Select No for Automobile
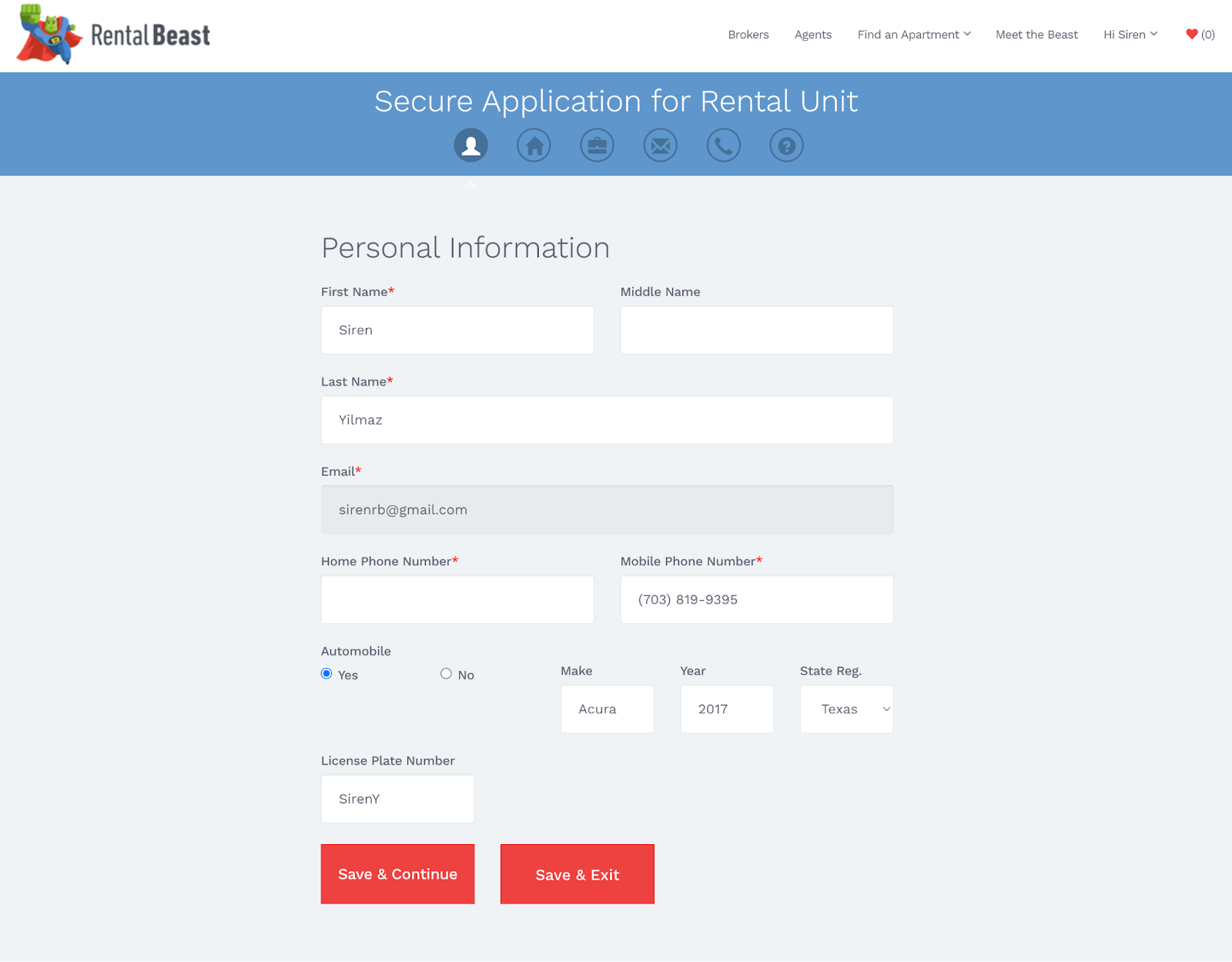 tap(446, 674)
